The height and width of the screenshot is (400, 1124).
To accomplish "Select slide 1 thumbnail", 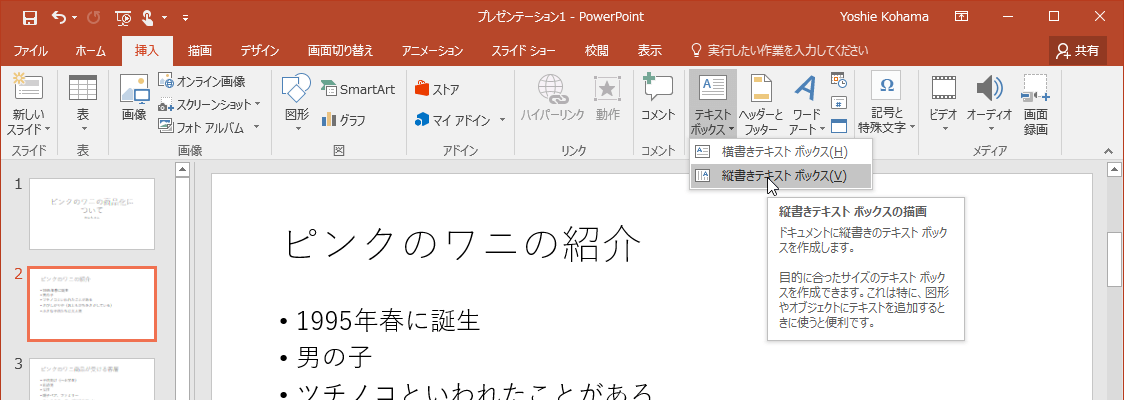I will click(x=92, y=214).
